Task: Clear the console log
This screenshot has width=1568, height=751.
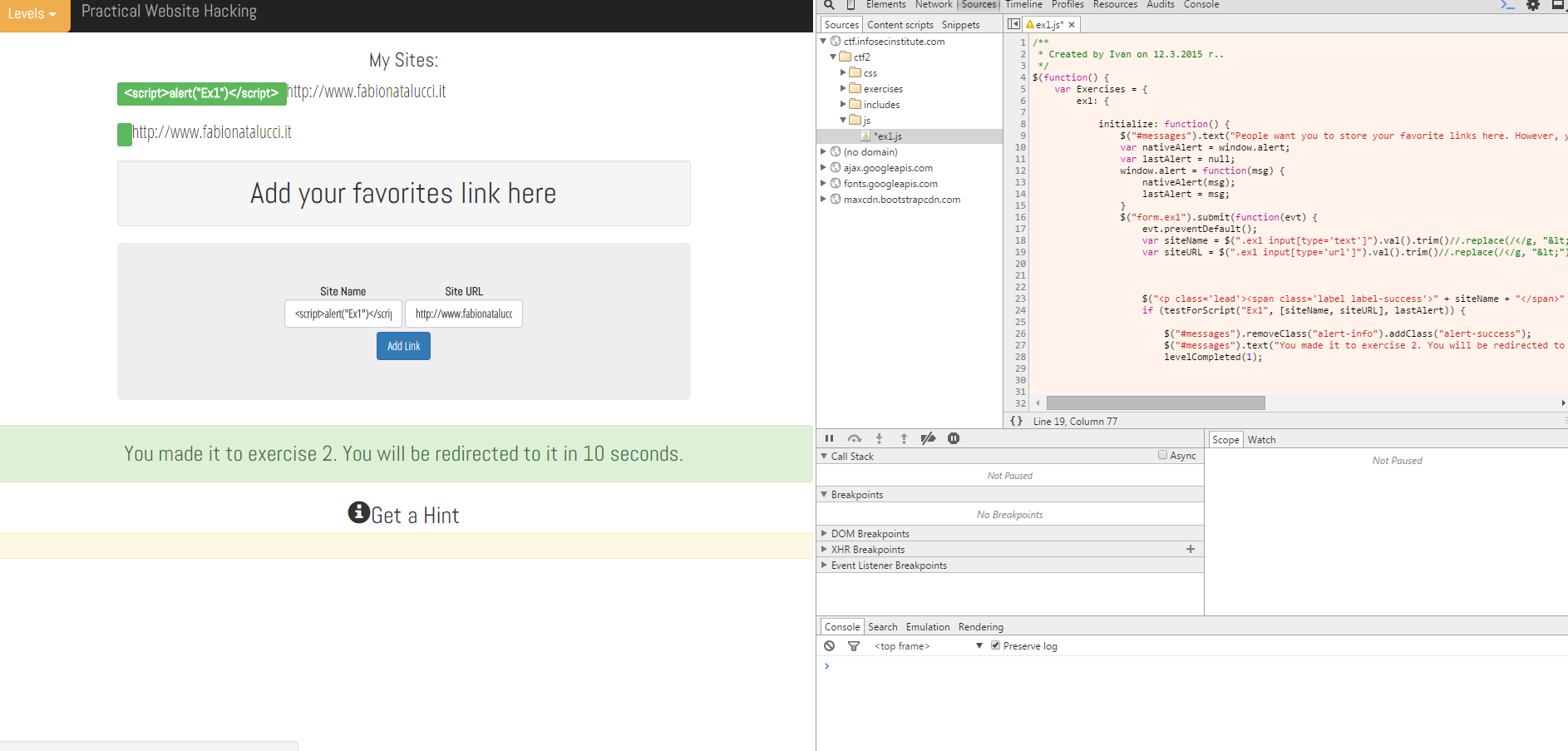Action: click(829, 645)
